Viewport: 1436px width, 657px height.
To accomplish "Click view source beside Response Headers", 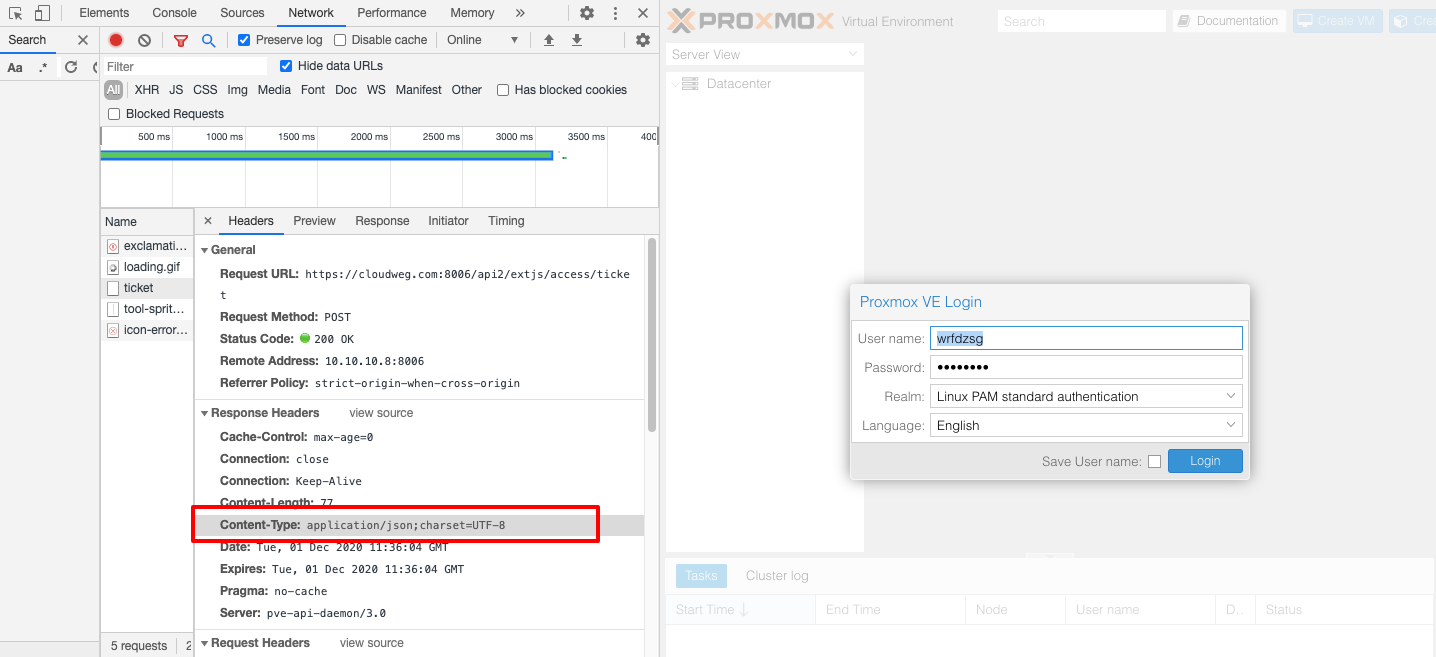I will 381,413.
